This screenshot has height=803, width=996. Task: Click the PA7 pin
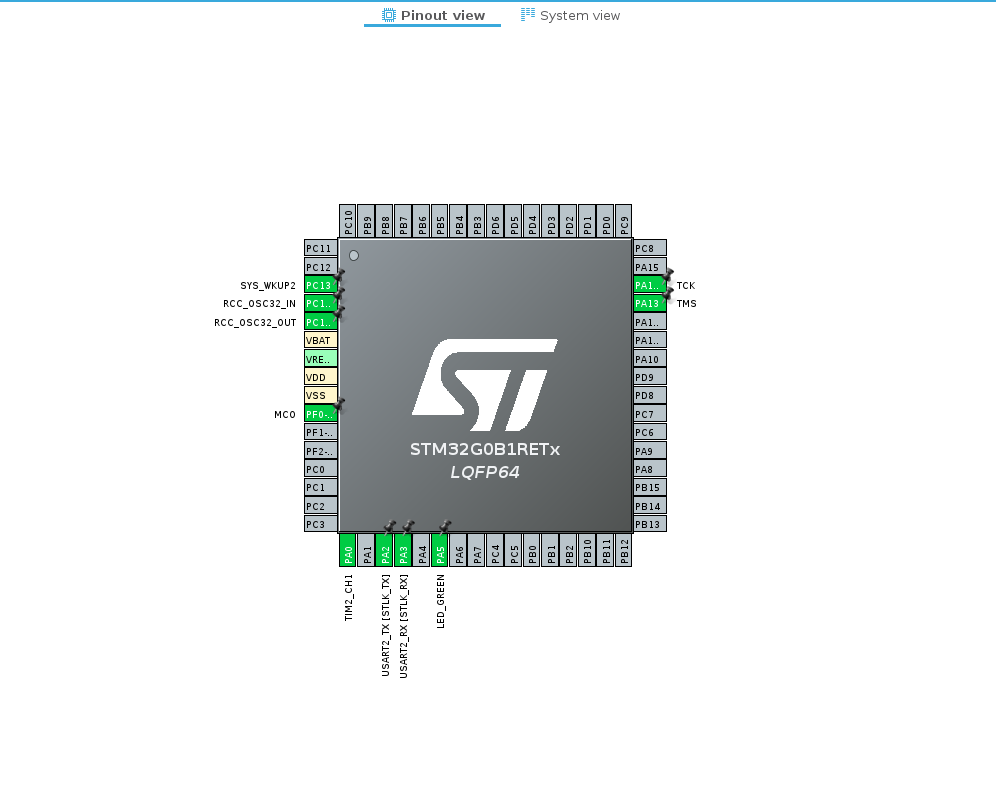[x=476, y=550]
